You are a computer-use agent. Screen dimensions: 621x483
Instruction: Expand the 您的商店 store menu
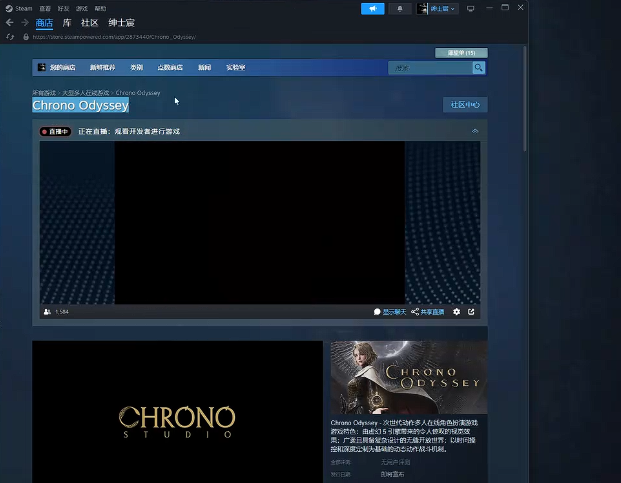[x=62, y=67]
